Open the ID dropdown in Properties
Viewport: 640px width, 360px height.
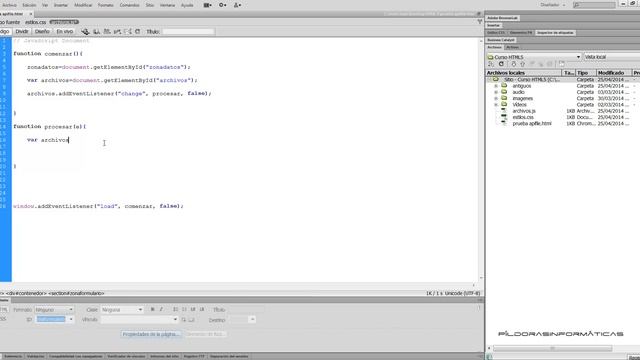pos(55,319)
